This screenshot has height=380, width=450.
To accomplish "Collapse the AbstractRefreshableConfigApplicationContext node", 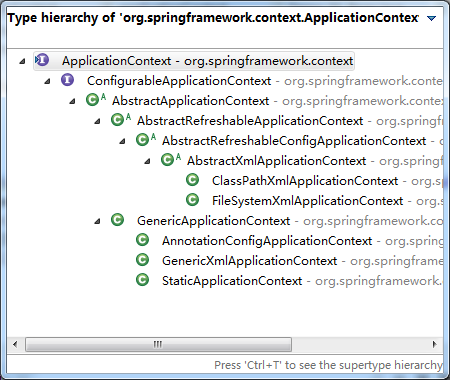I will 122,141.
